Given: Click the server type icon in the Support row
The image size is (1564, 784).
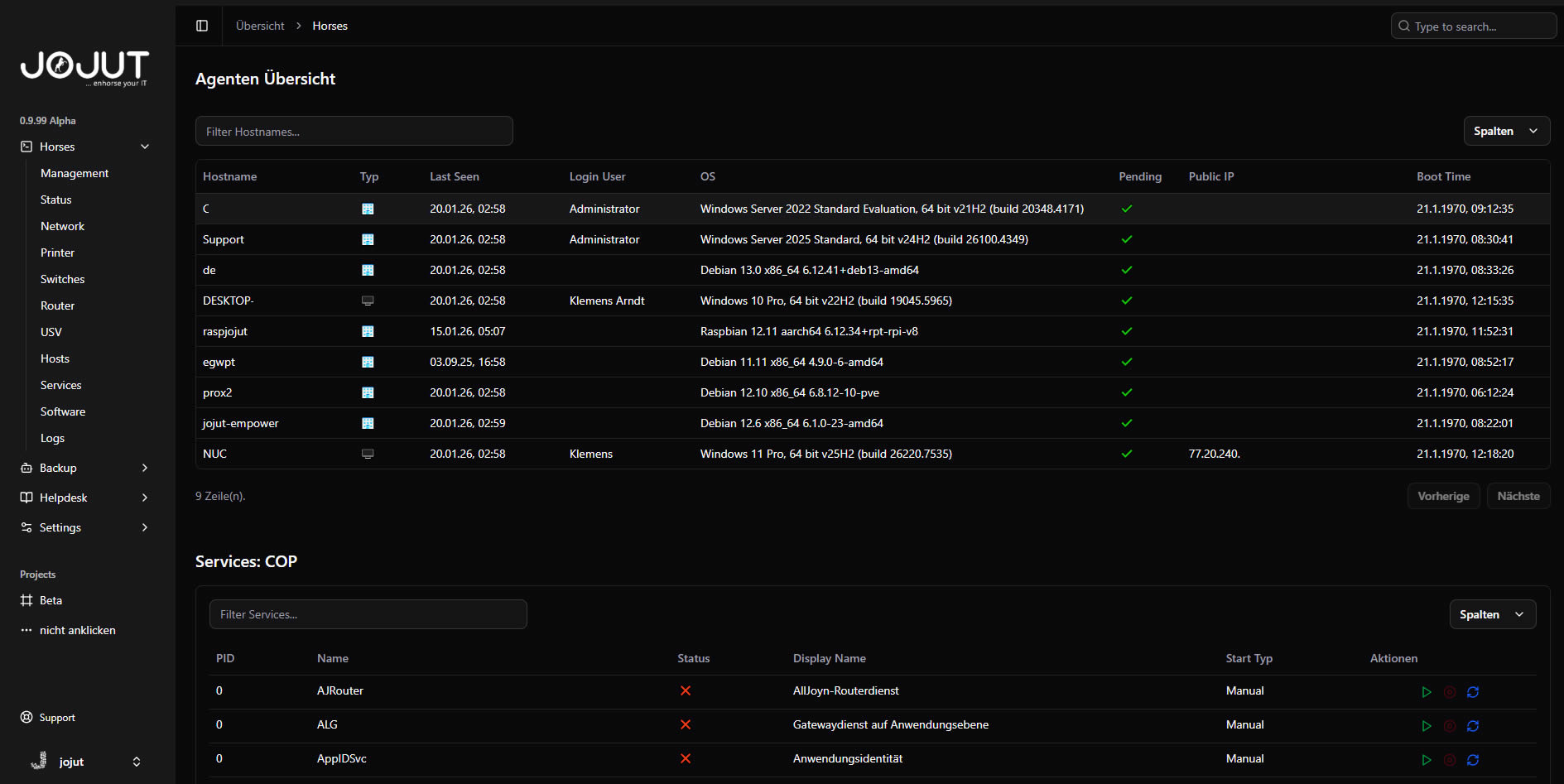Looking at the screenshot, I should click(368, 240).
